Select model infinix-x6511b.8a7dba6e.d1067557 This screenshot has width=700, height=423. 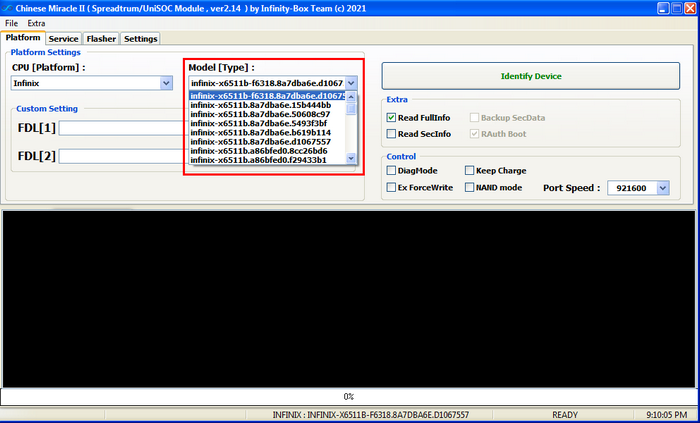coord(267,142)
